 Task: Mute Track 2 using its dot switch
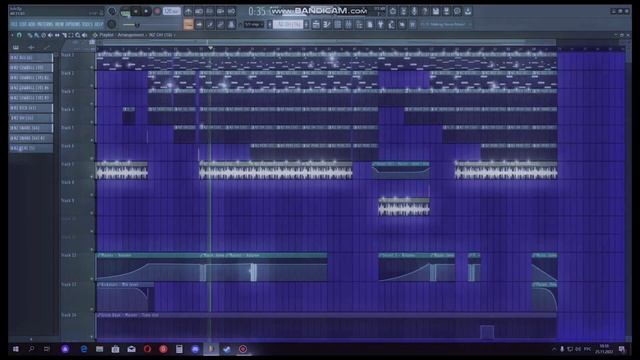(x=92, y=86)
